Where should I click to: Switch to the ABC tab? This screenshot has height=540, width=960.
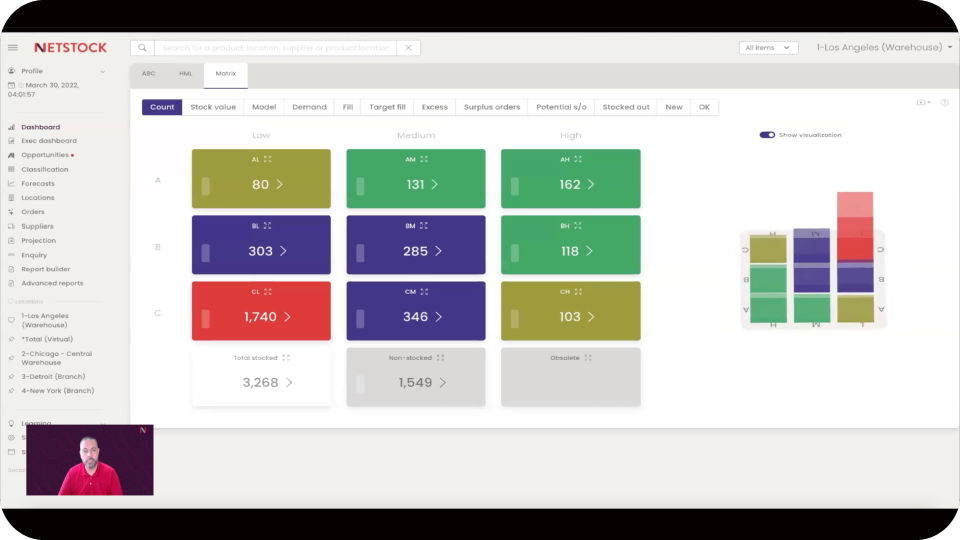149,73
